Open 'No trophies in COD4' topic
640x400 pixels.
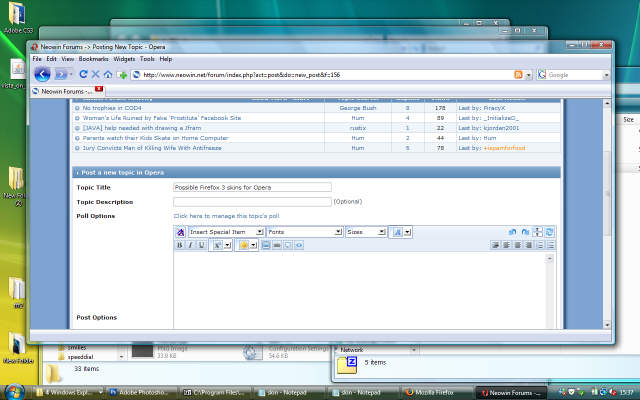click(x=112, y=108)
